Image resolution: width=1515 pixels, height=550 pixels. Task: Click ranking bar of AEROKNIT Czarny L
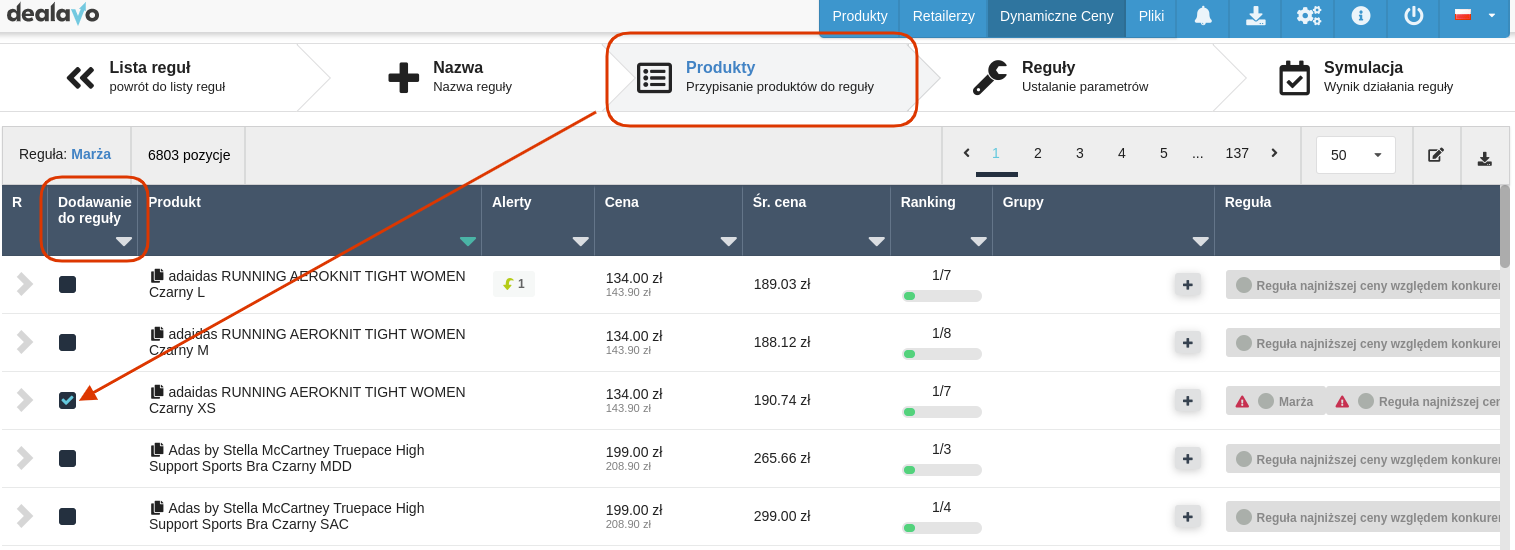[941, 296]
